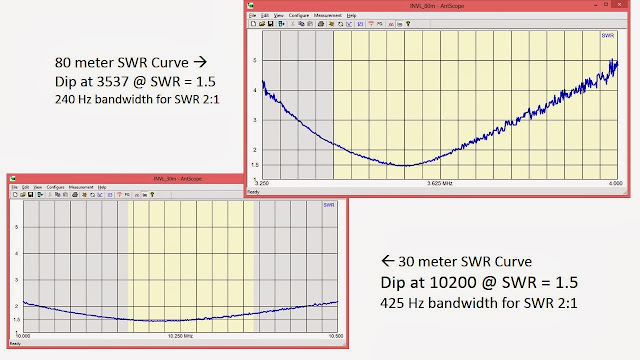
Task: Click 10.000 start frequency label in 30m chart
Action: click(x=23, y=336)
